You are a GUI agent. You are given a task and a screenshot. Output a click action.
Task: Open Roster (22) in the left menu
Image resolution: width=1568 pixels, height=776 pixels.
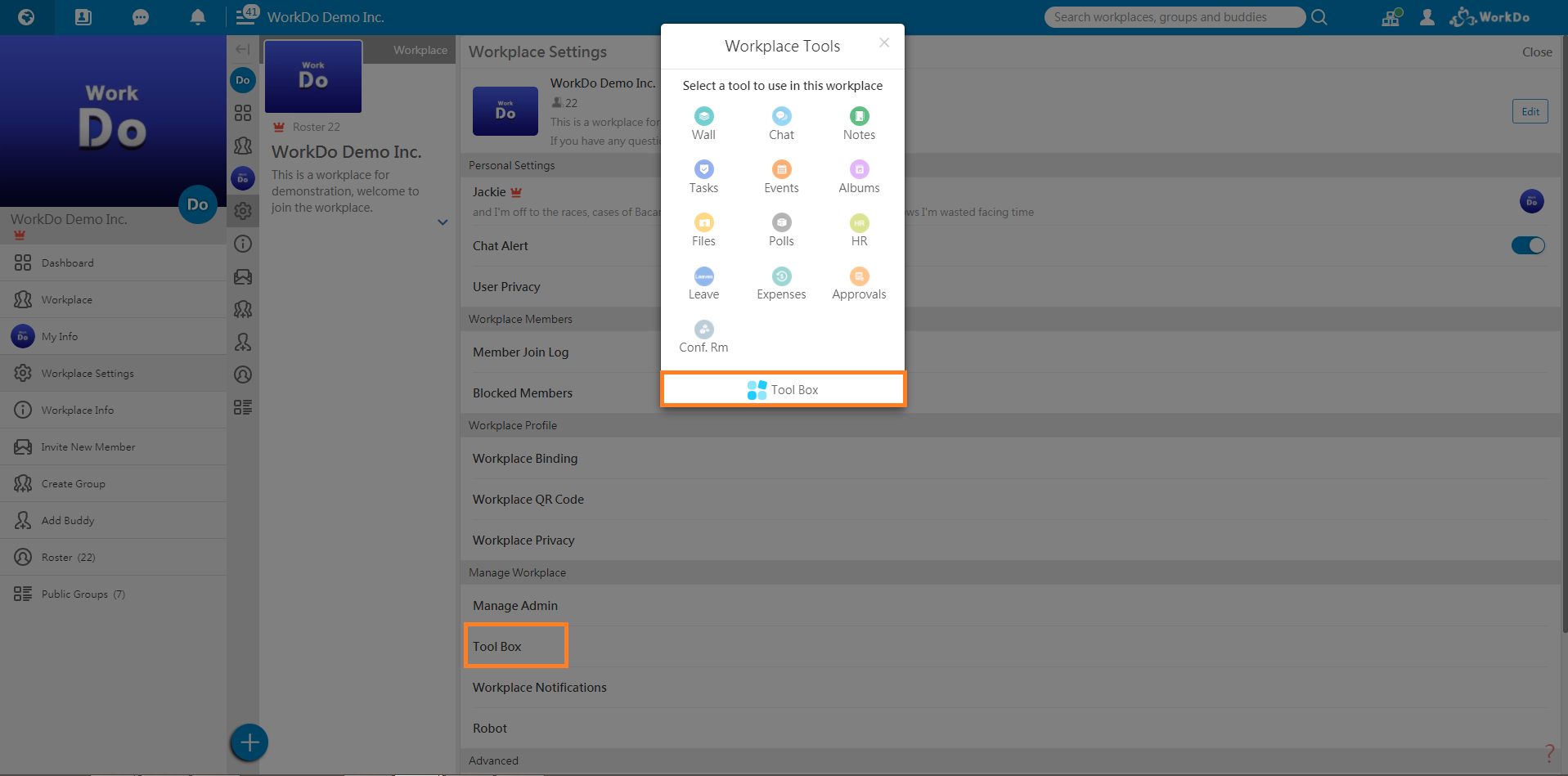113,557
